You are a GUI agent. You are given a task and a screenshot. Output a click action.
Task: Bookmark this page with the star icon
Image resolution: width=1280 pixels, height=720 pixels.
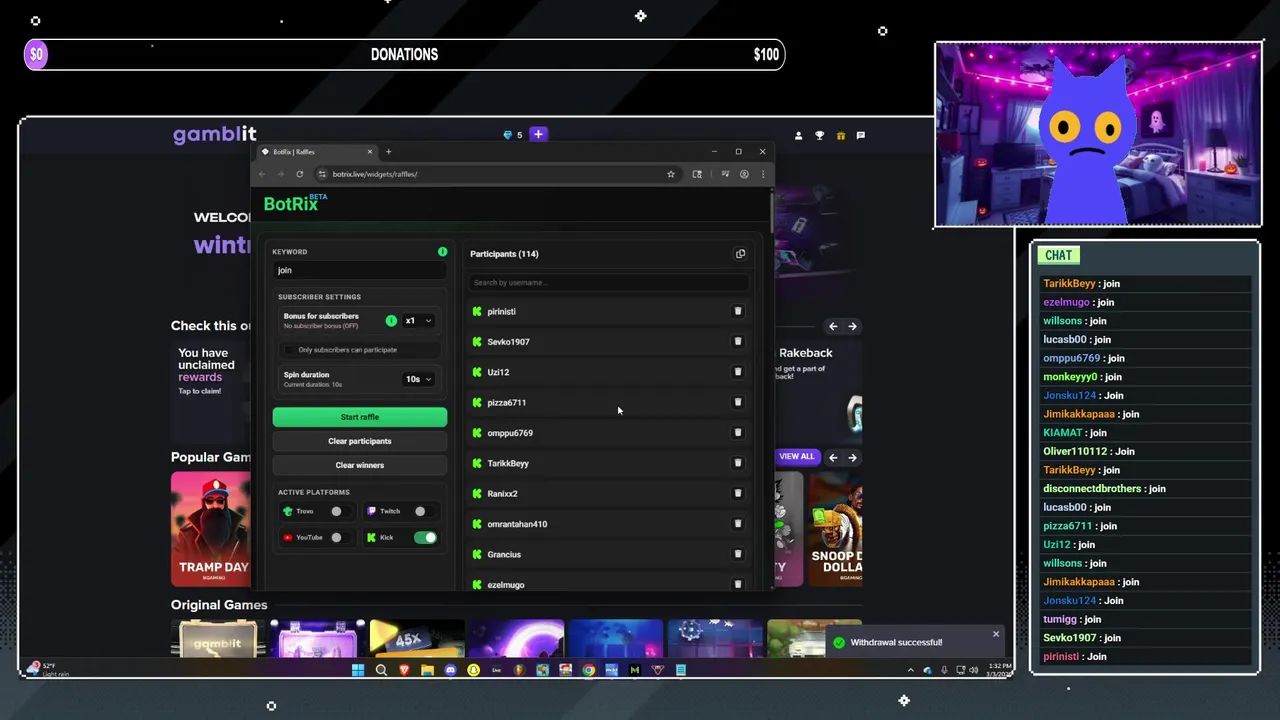coord(670,174)
